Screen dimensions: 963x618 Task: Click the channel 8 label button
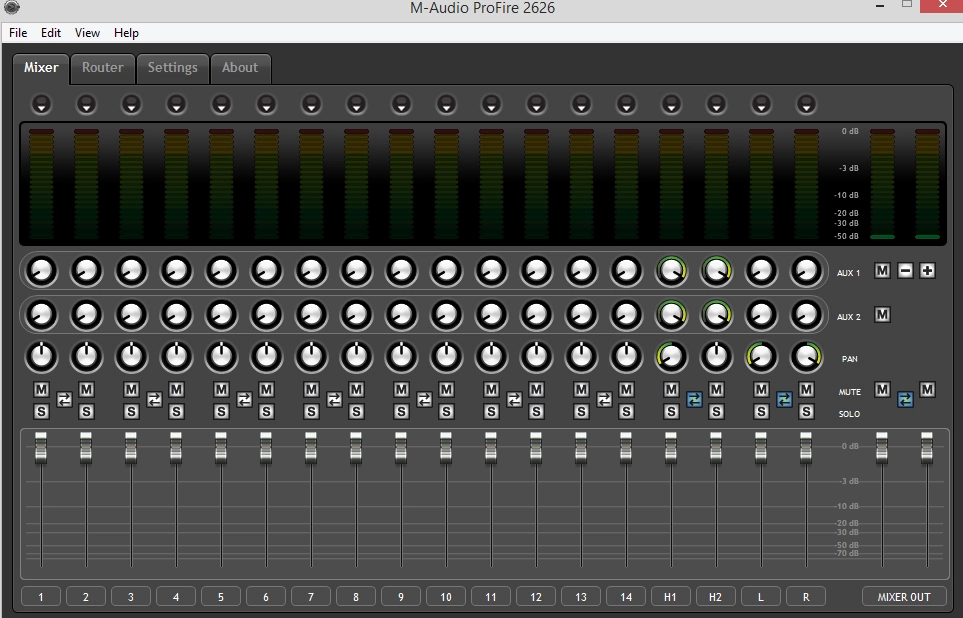(356, 596)
